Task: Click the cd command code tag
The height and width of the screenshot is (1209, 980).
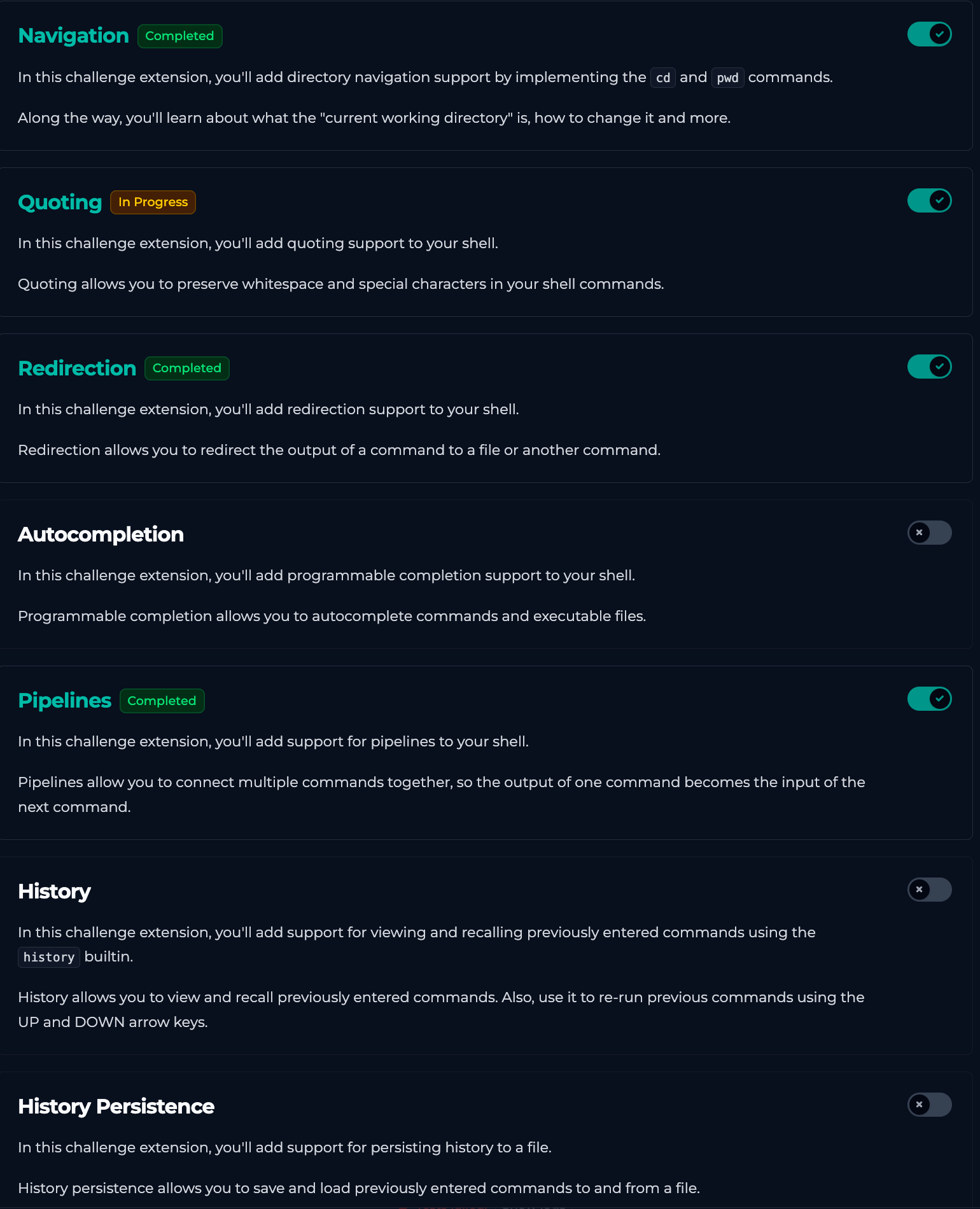Action: click(x=662, y=78)
